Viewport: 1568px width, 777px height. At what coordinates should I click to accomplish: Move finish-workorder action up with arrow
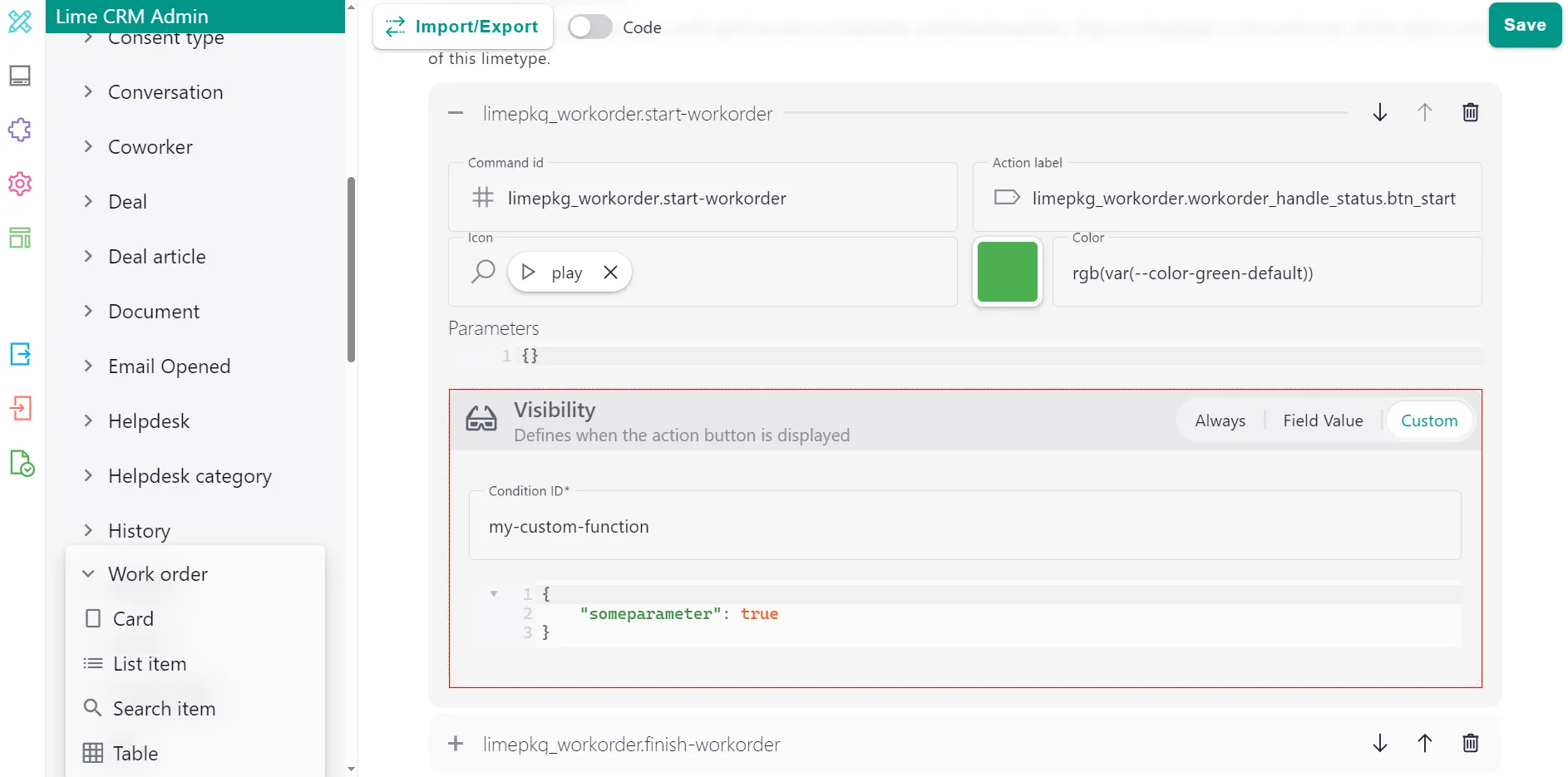[1424, 743]
